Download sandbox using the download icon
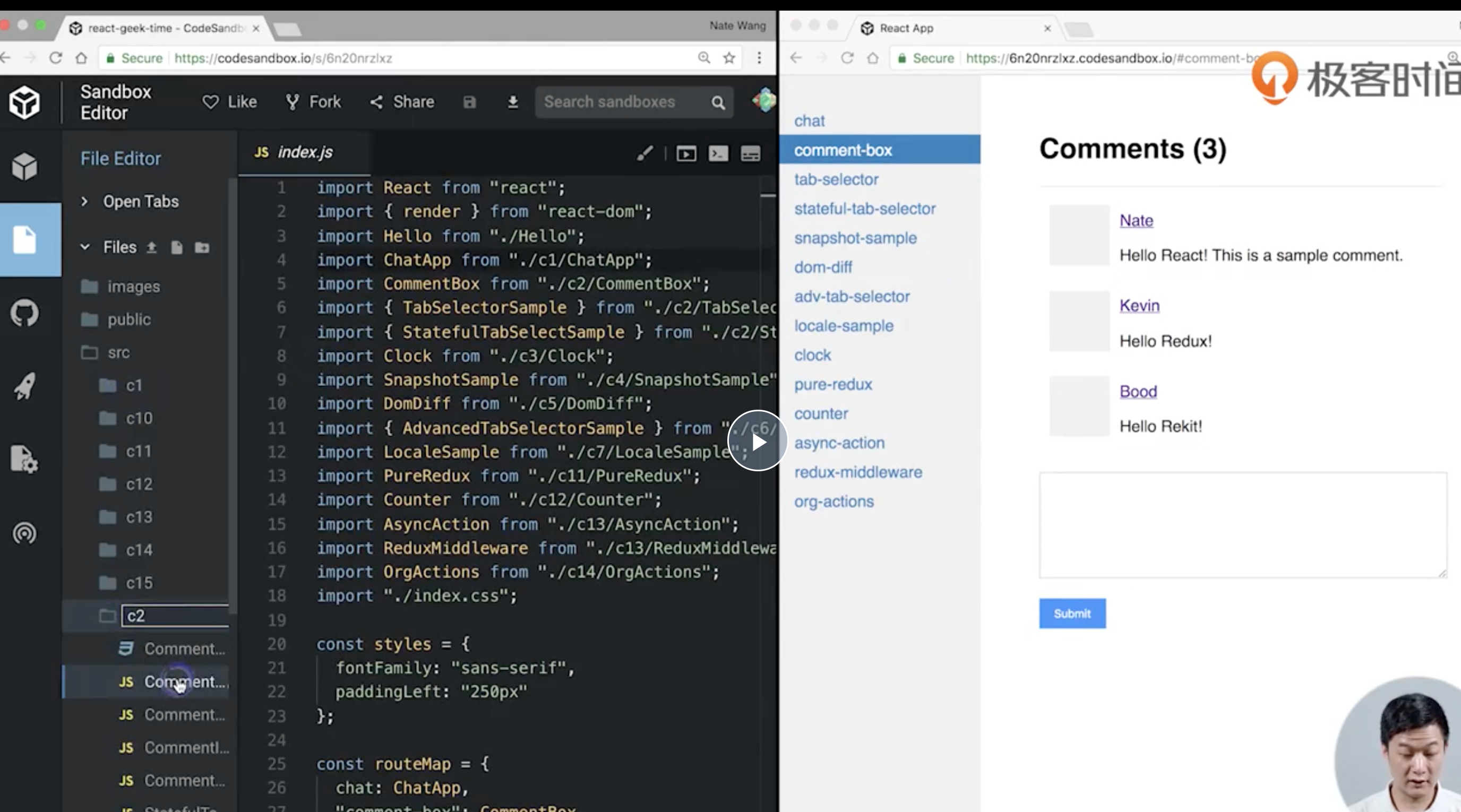Viewport: 1461px width, 812px height. [513, 102]
